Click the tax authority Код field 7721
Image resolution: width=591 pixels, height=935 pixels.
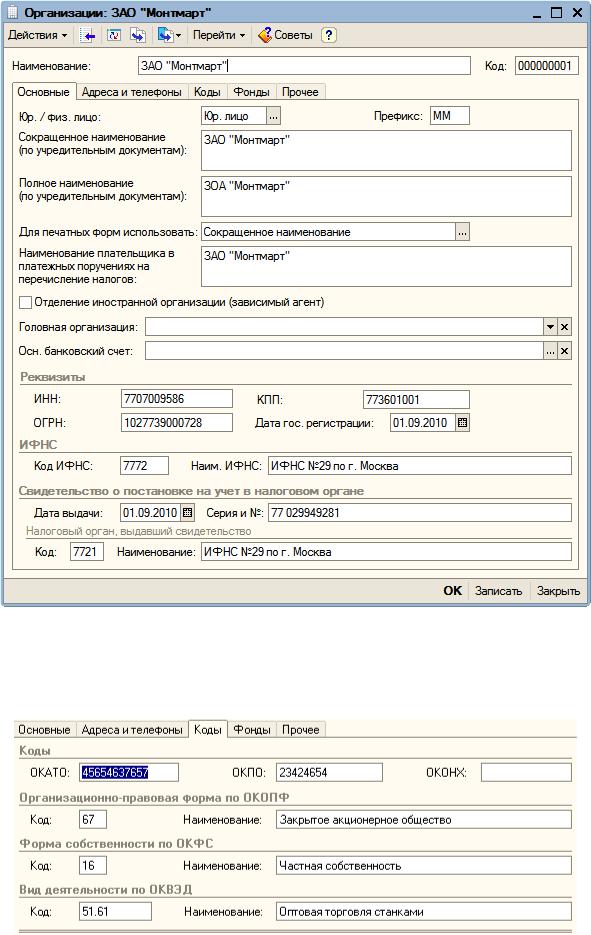(86, 552)
